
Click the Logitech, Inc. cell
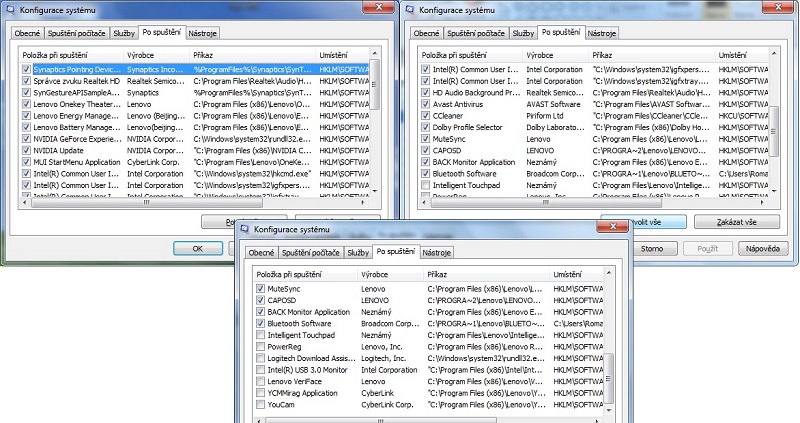pyautogui.click(x=384, y=358)
